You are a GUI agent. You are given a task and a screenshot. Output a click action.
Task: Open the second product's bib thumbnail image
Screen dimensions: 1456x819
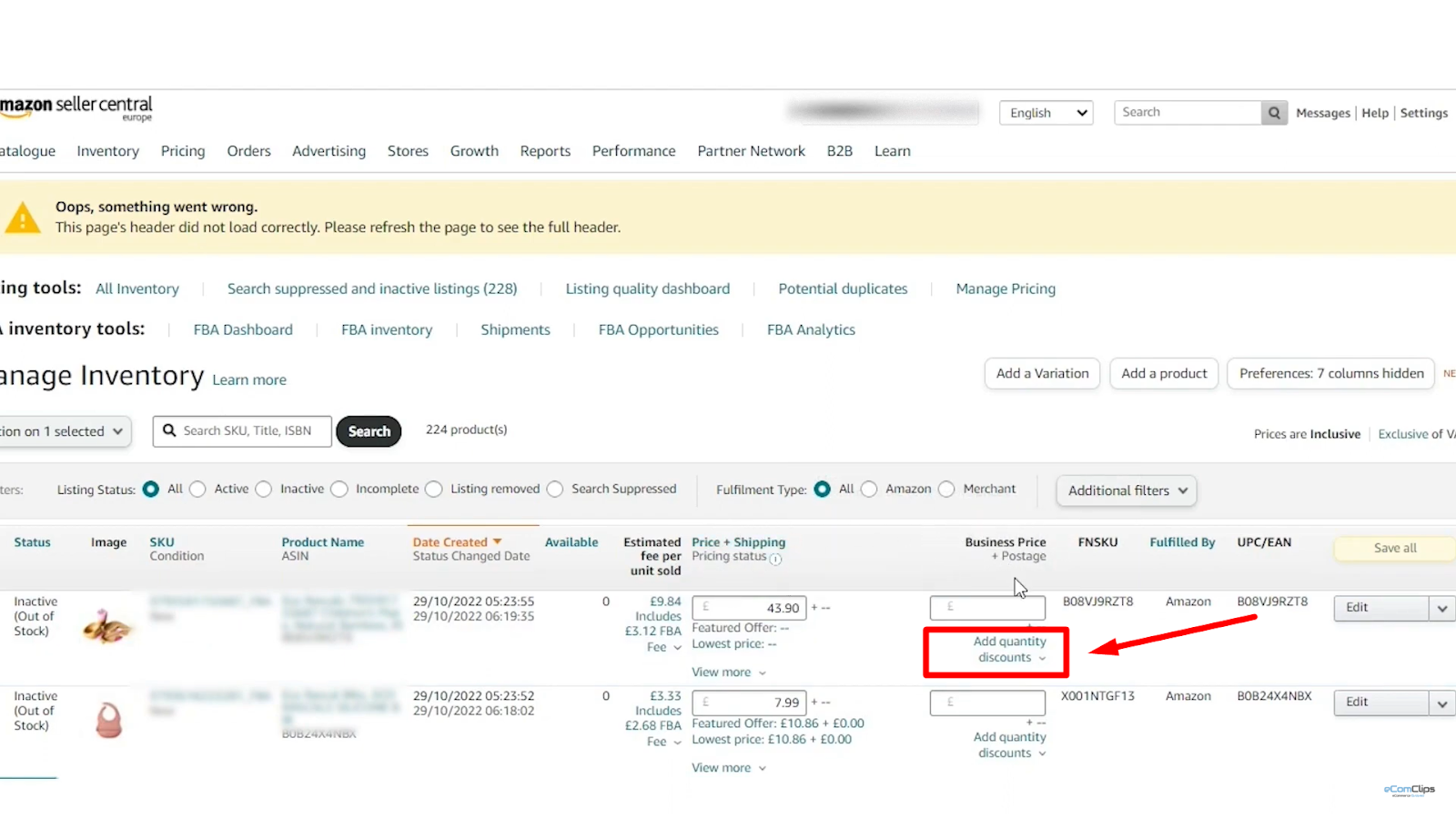coord(109,720)
